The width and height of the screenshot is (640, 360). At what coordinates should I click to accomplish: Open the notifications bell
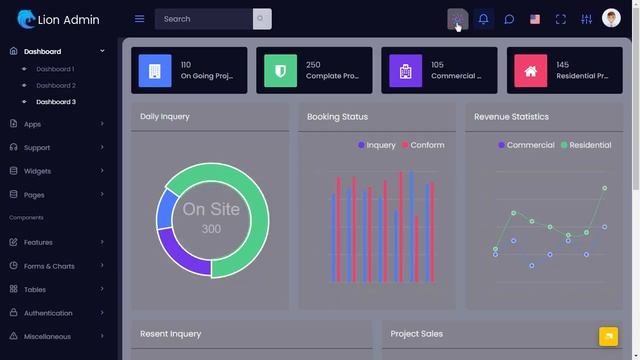pyautogui.click(x=483, y=19)
